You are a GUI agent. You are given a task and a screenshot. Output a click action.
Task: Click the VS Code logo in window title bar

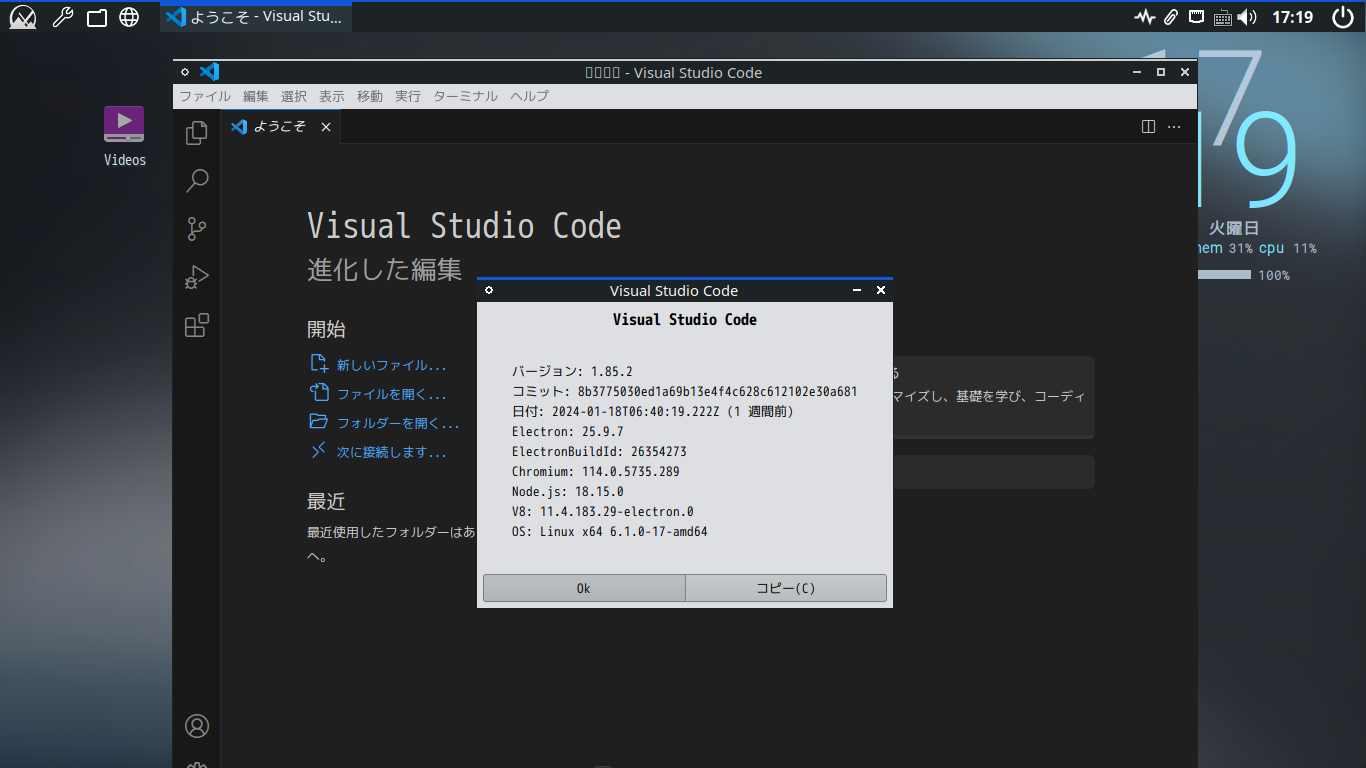[209, 72]
